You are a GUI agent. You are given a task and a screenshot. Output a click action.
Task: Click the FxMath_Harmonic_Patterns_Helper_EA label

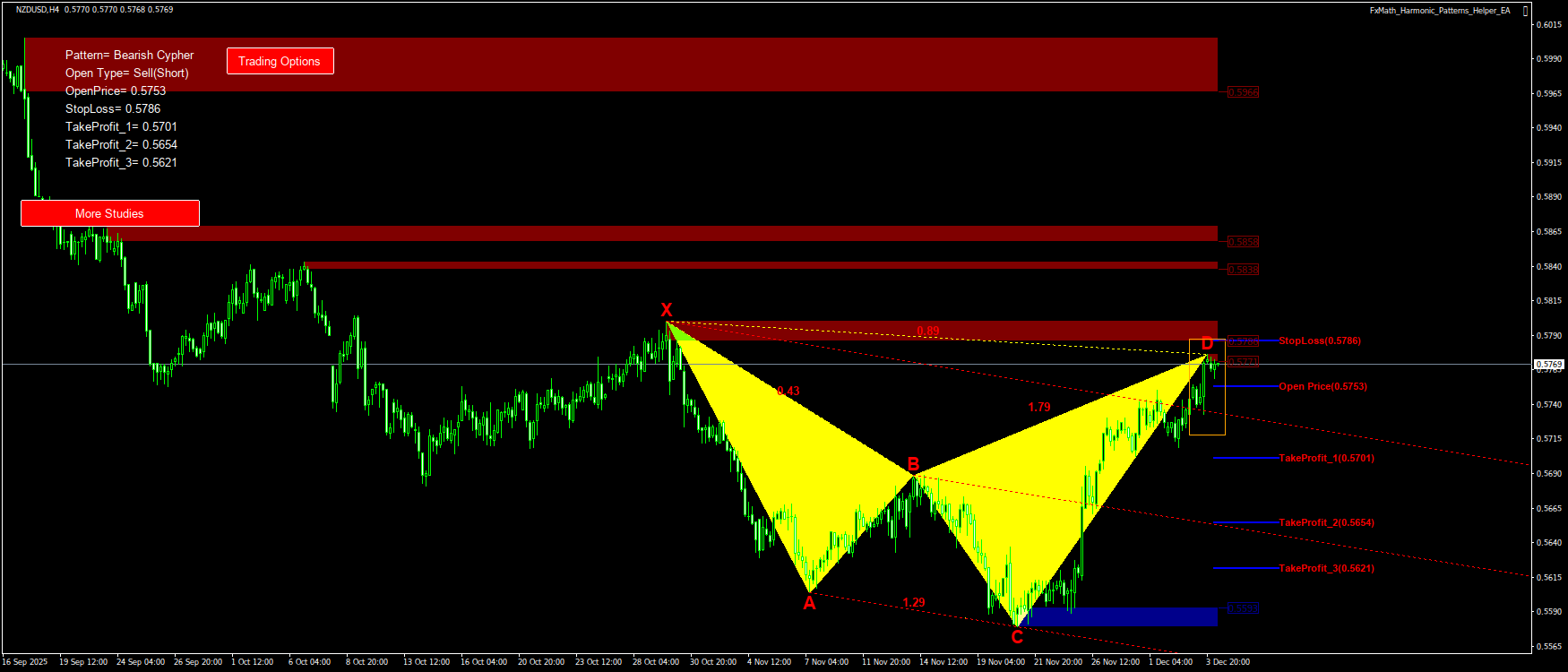coord(1440,11)
